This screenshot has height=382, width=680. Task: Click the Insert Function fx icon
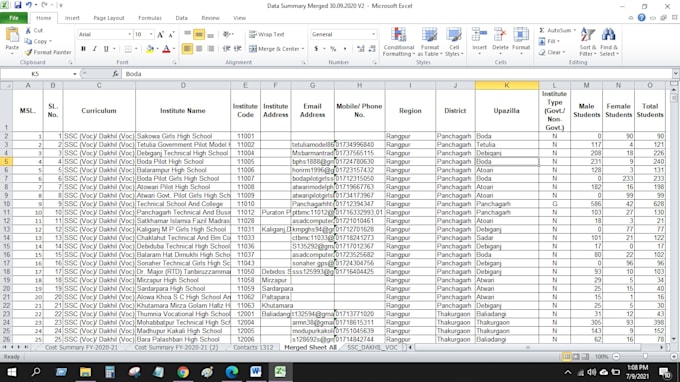[115, 74]
